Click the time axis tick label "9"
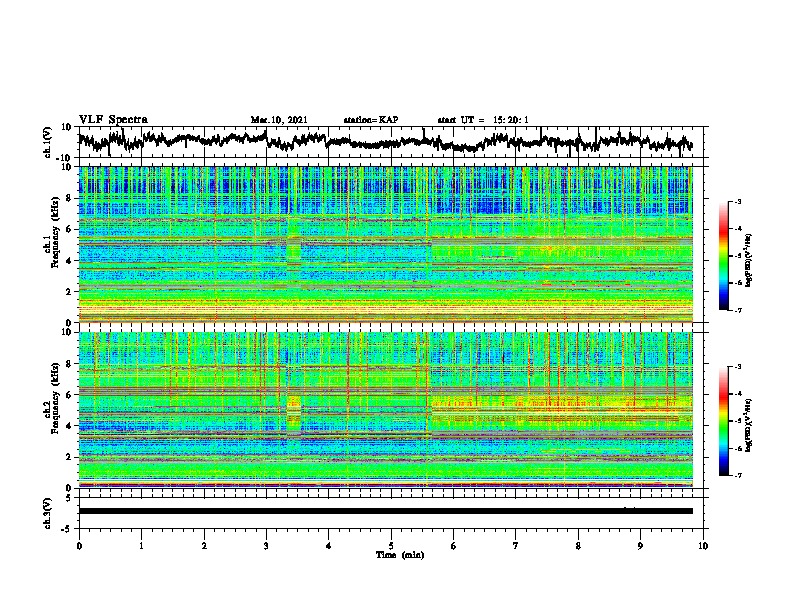 [x=640, y=546]
